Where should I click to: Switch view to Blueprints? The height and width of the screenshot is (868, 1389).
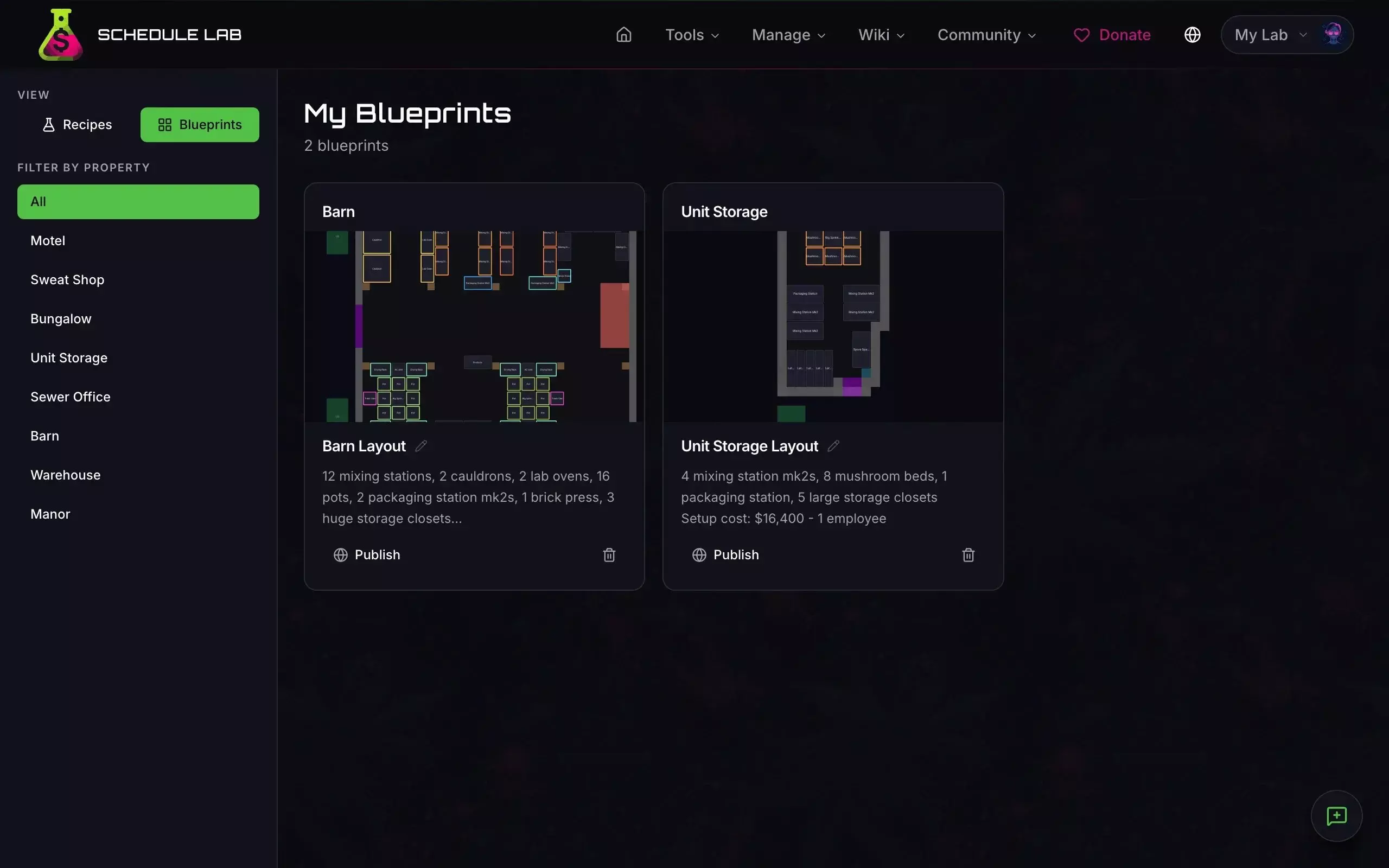click(x=200, y=125)
